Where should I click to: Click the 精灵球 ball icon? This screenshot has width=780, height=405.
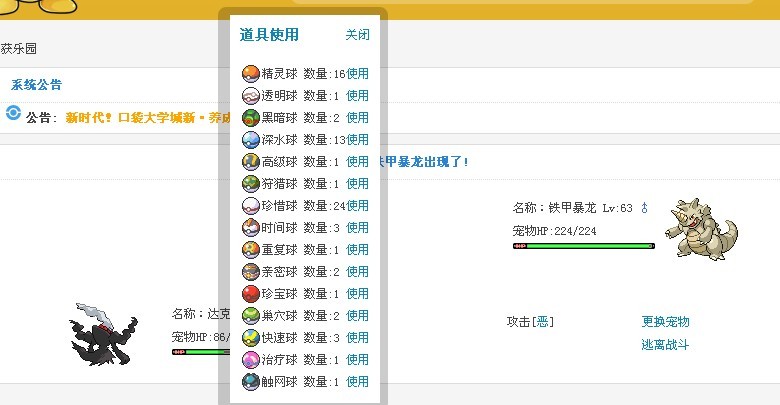click(x=251, y=74)
